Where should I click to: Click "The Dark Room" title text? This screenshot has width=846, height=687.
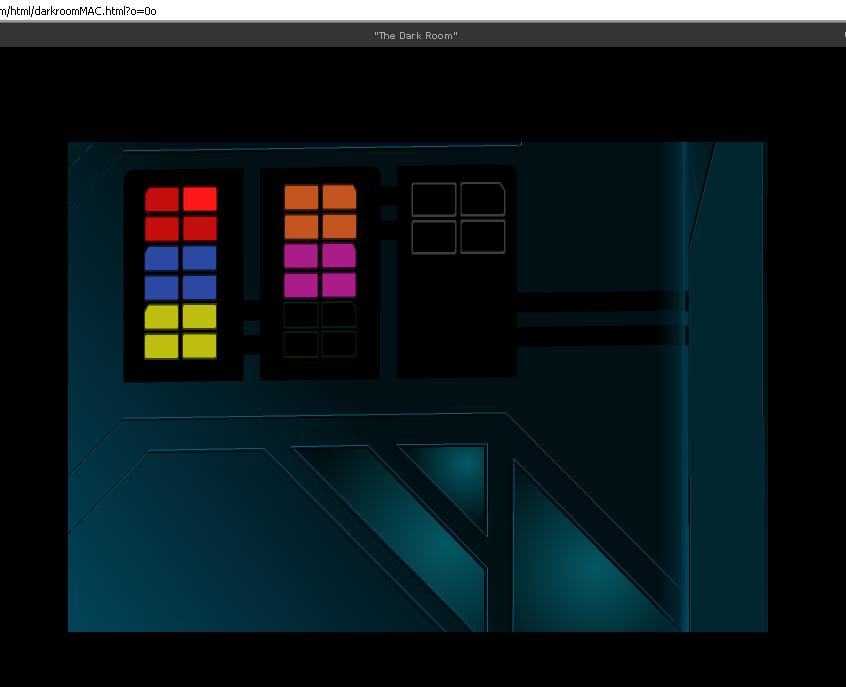pyautogui.click(x=416, y=36)
